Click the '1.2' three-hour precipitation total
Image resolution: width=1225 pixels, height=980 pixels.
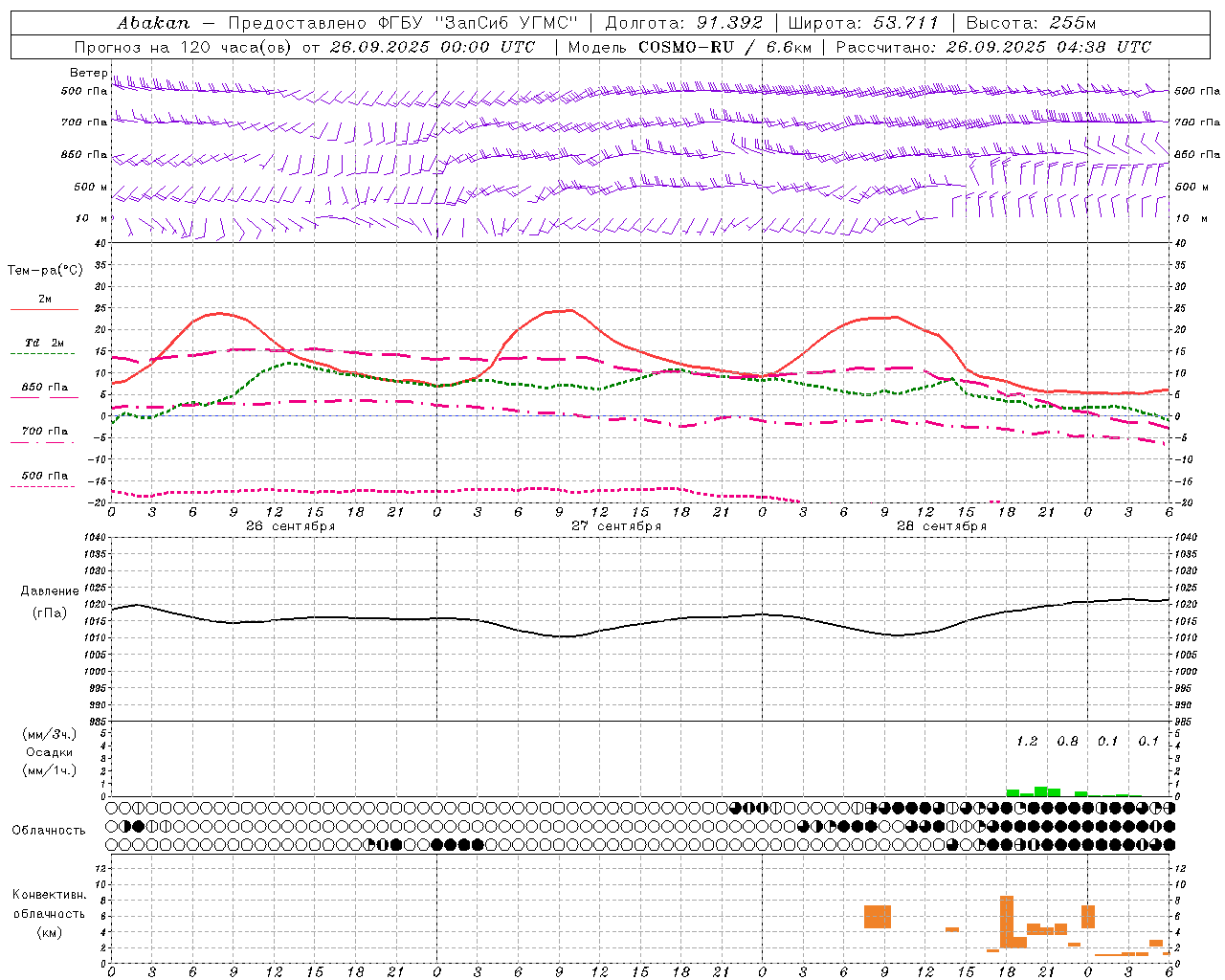tap(1027, 742)
